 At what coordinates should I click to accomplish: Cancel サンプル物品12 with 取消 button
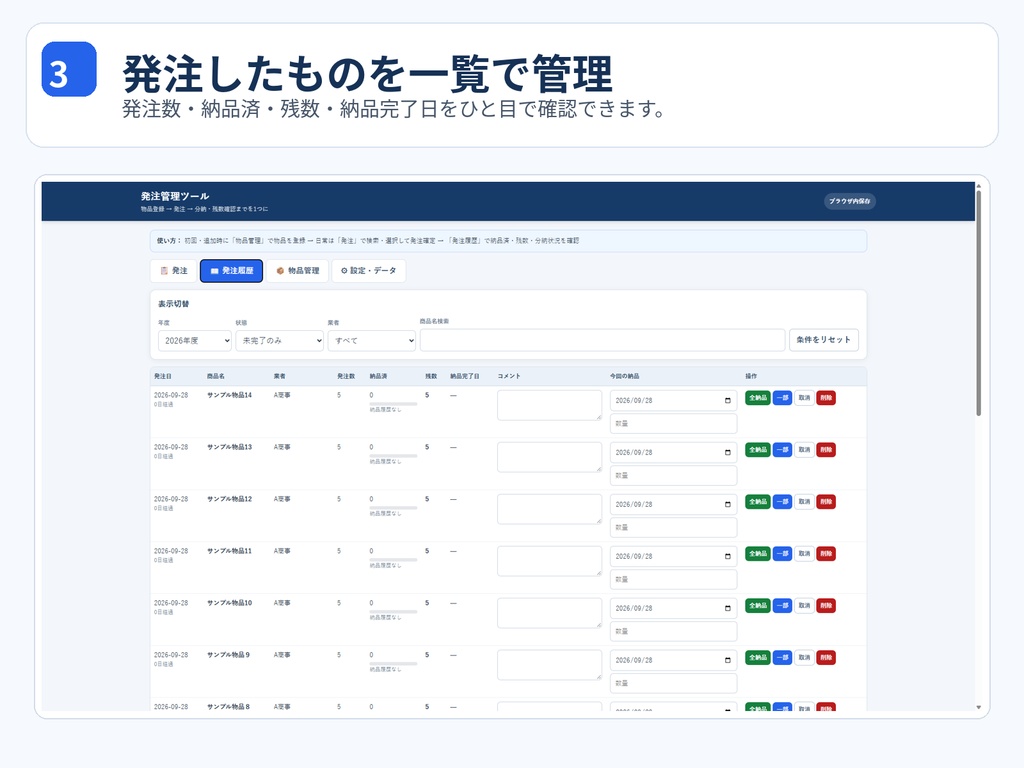tap(804, 502)
